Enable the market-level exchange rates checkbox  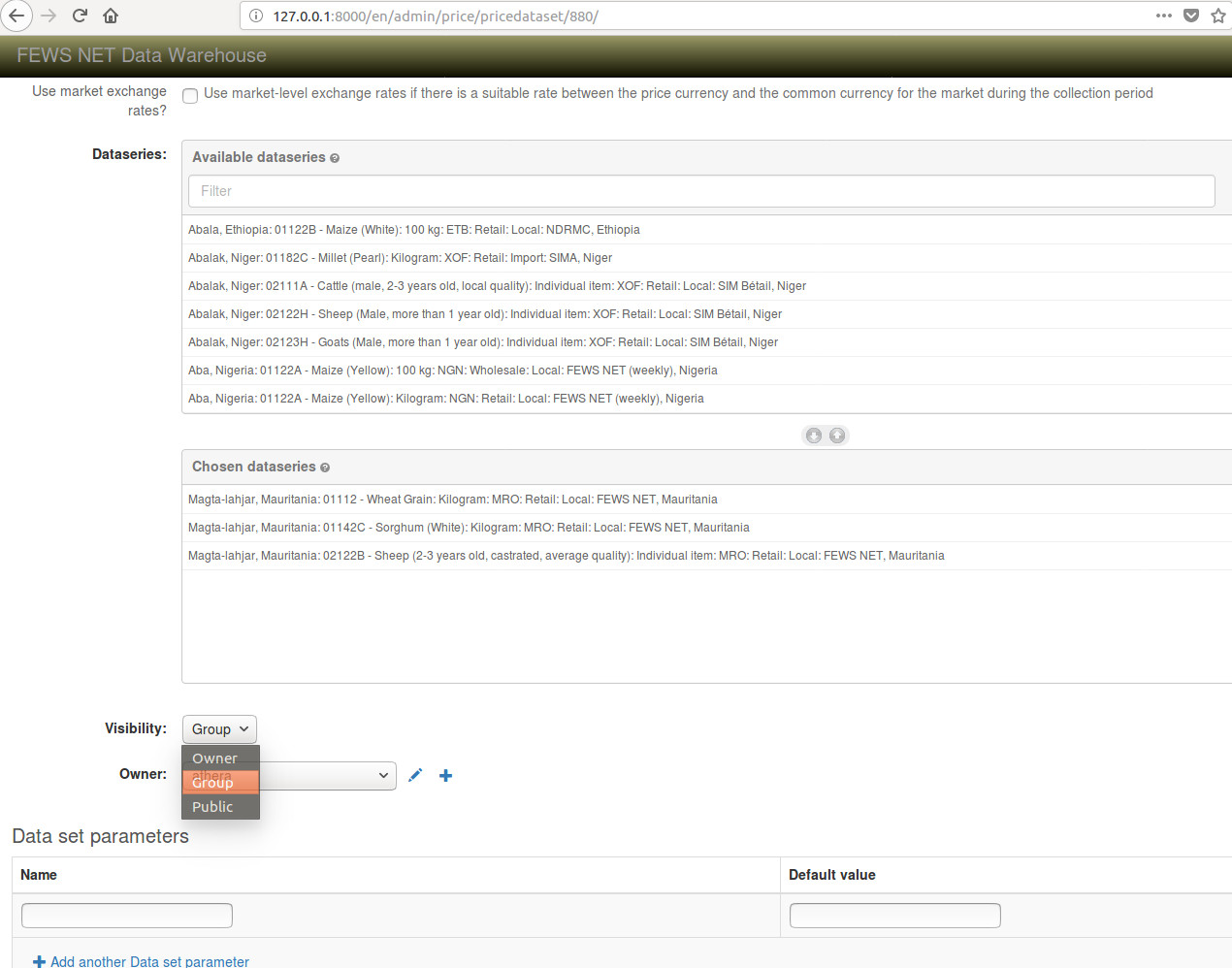click(190, 96)
